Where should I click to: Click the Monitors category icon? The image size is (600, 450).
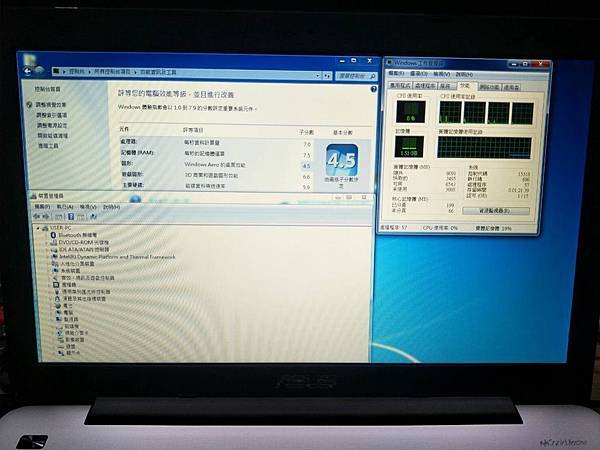[59, 319]
